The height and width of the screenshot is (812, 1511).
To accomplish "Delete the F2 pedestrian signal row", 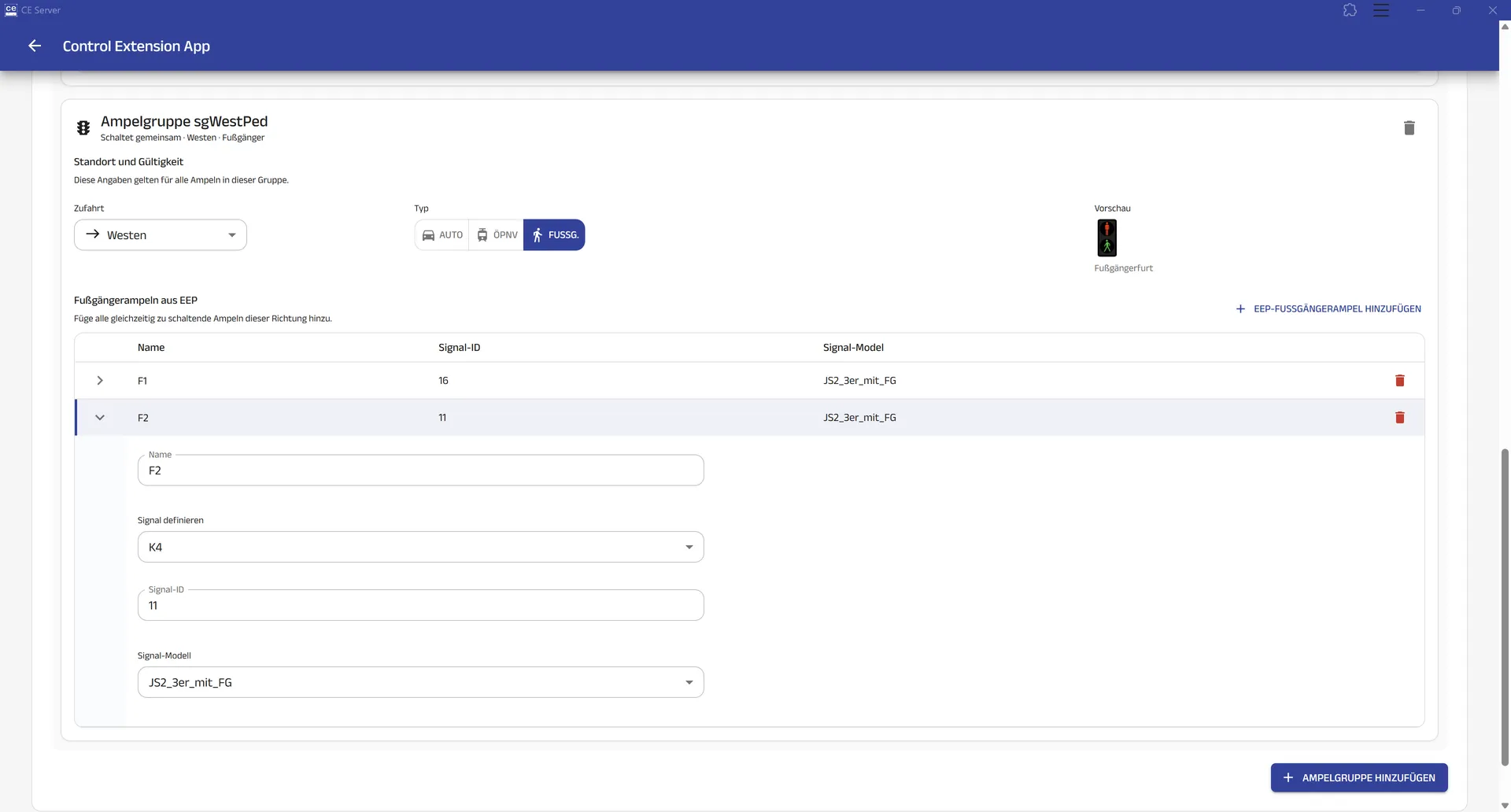I will tap(1399, 418).
